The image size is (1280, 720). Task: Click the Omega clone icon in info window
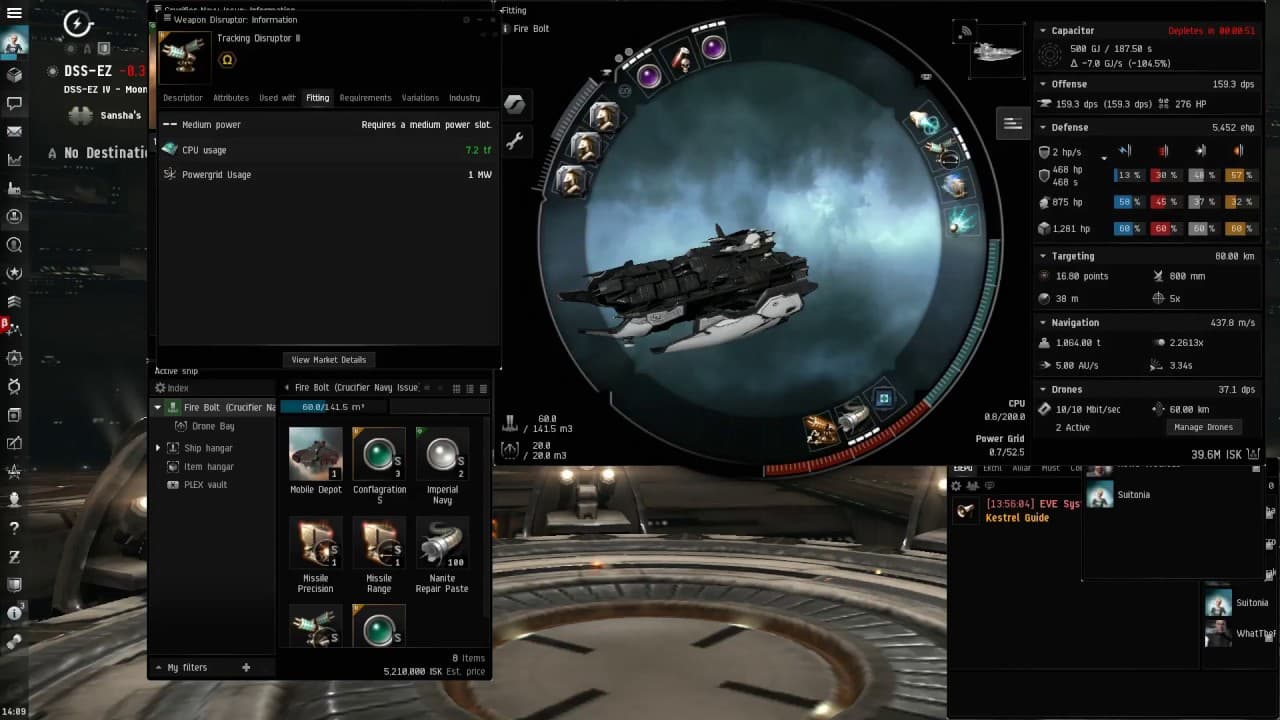point(227,60)
